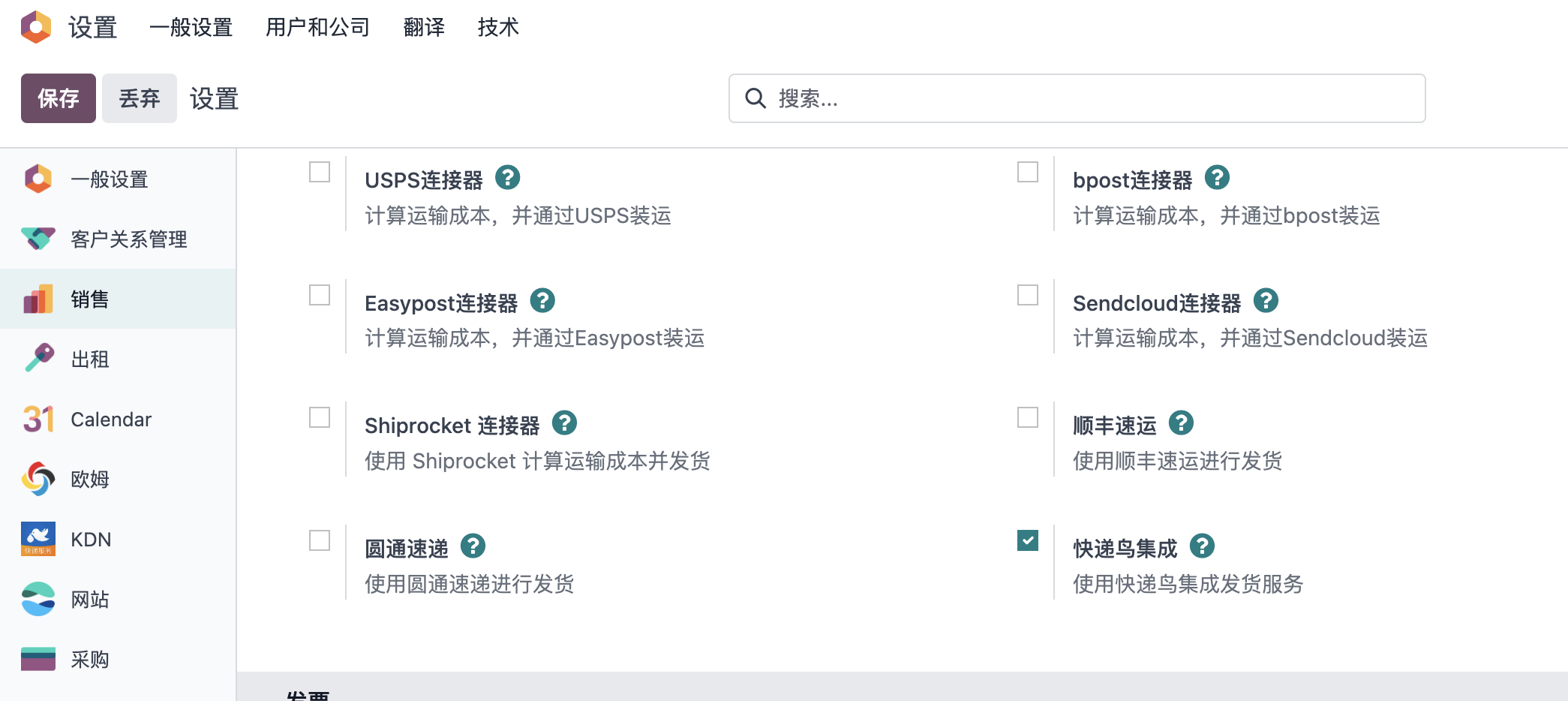
Task: Open the 一般设置 top menu
Action: tap(191, 28)
